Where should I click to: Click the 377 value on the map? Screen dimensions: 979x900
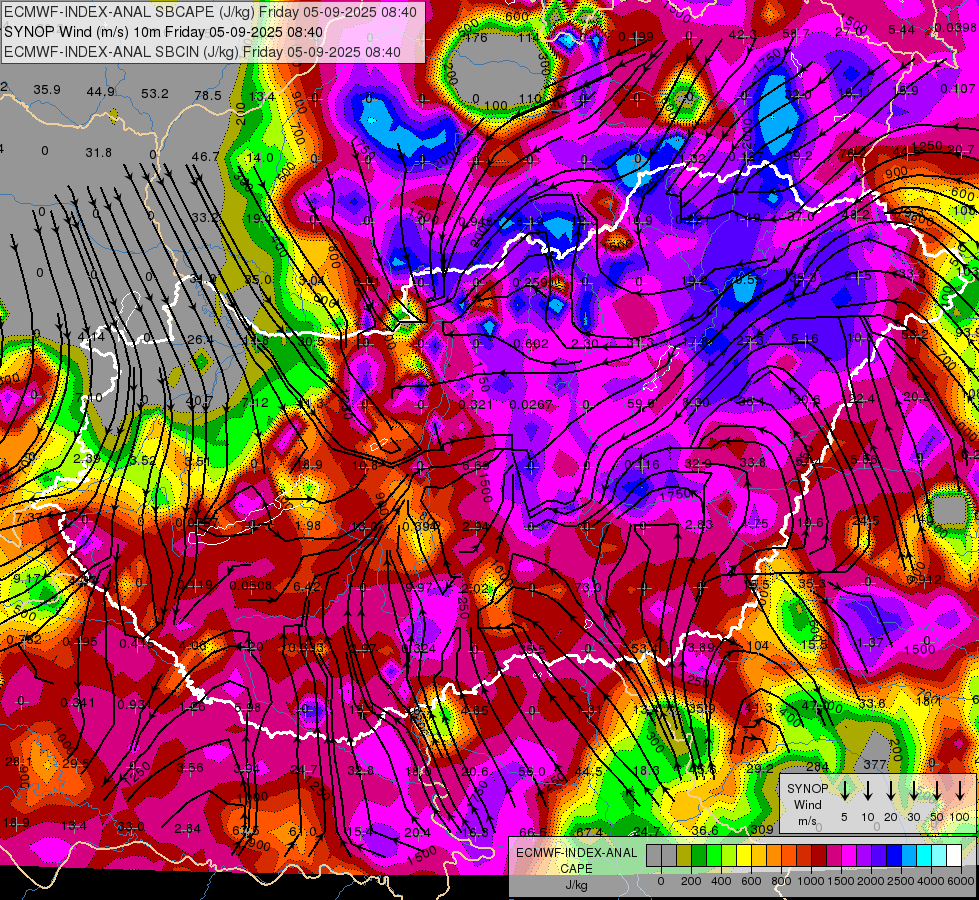click(875, 764)
